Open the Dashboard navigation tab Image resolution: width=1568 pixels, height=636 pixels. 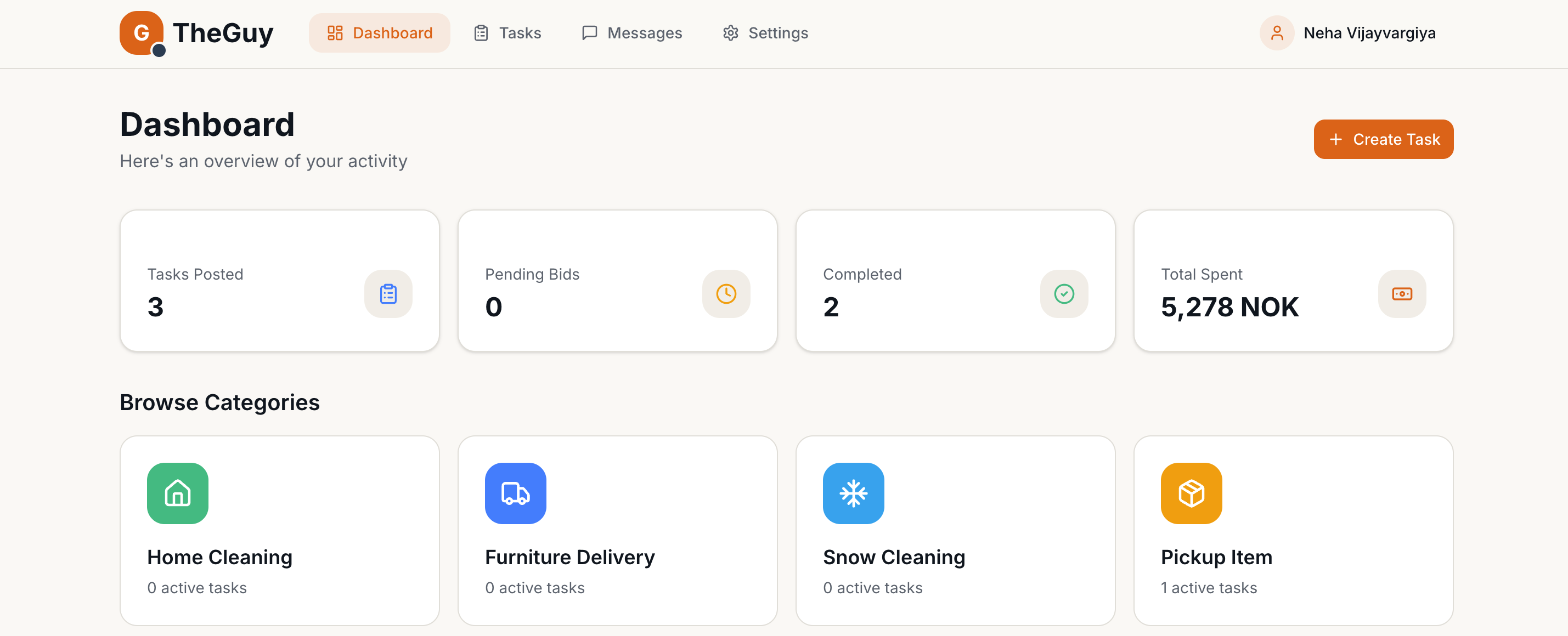click(379, 33)
